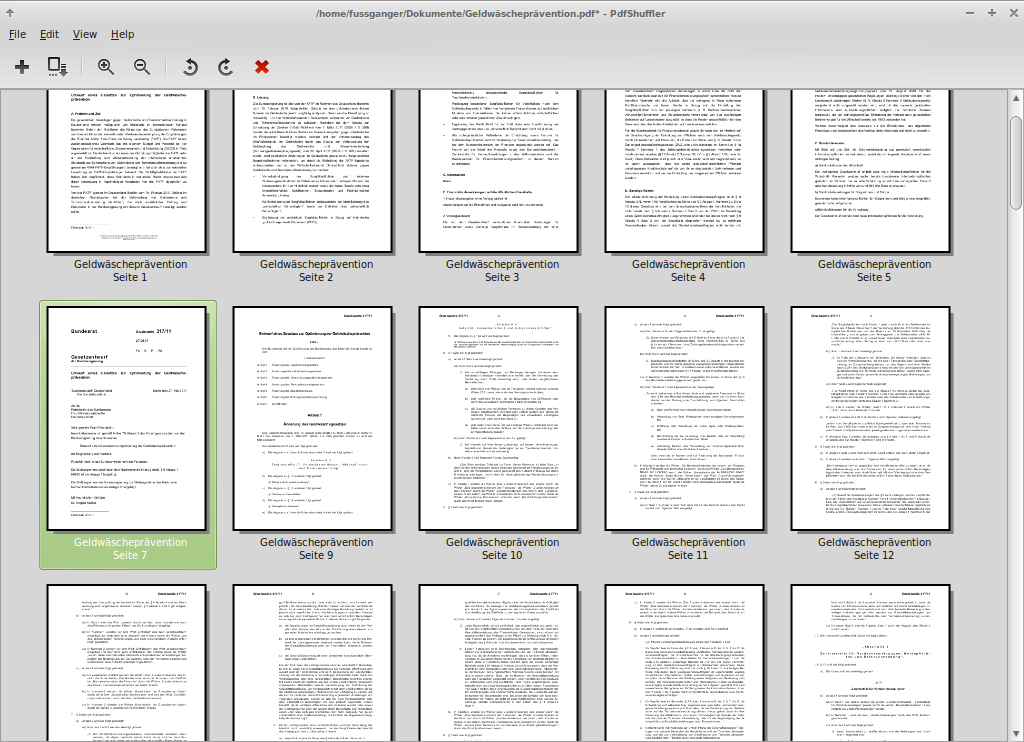Delete selected page with red X icon

tap(262, 67)
